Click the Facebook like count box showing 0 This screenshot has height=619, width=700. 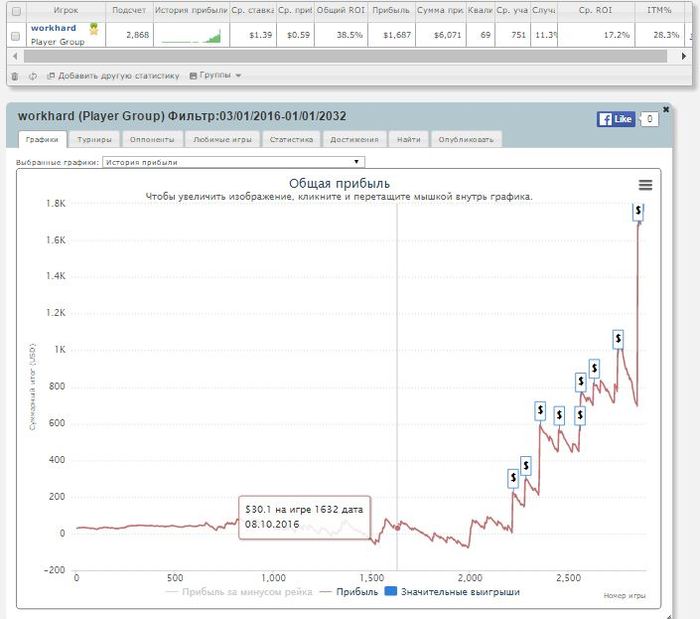point(650,119)
